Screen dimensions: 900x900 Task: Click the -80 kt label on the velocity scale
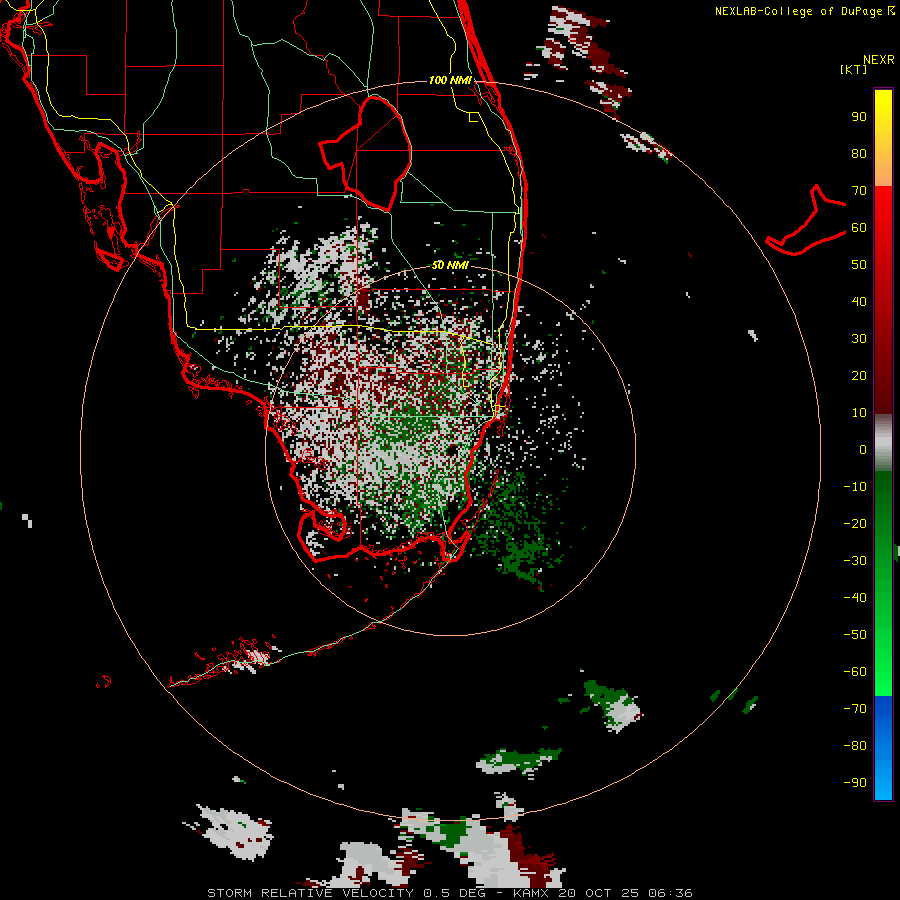tap(855, 746)
